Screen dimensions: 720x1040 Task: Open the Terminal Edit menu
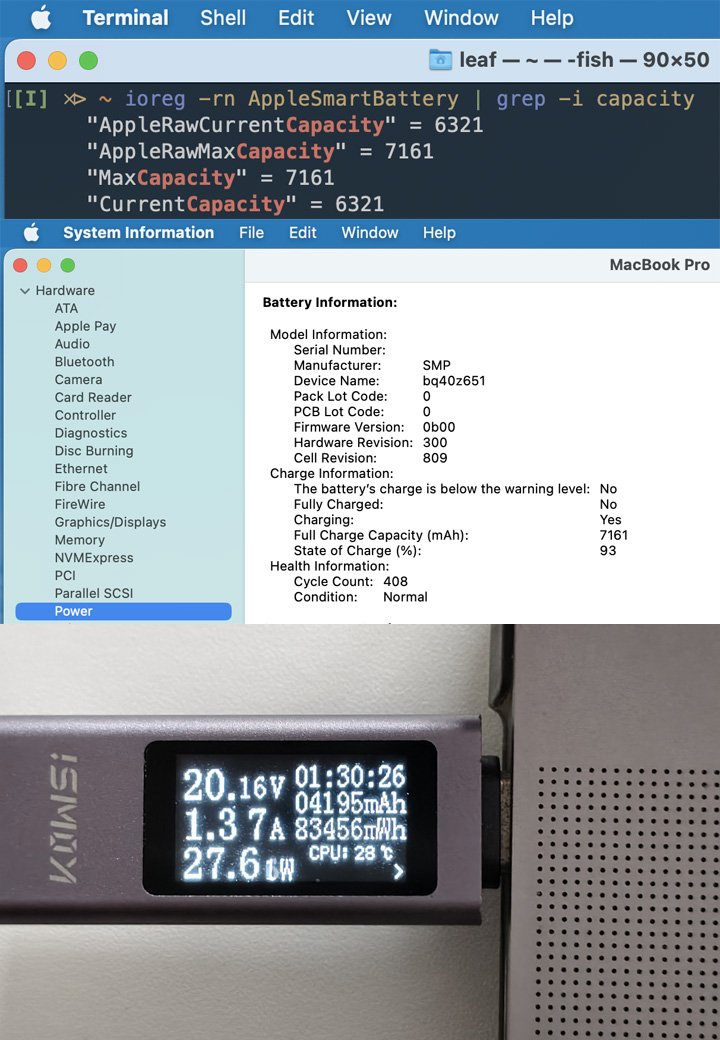point(294,18)
